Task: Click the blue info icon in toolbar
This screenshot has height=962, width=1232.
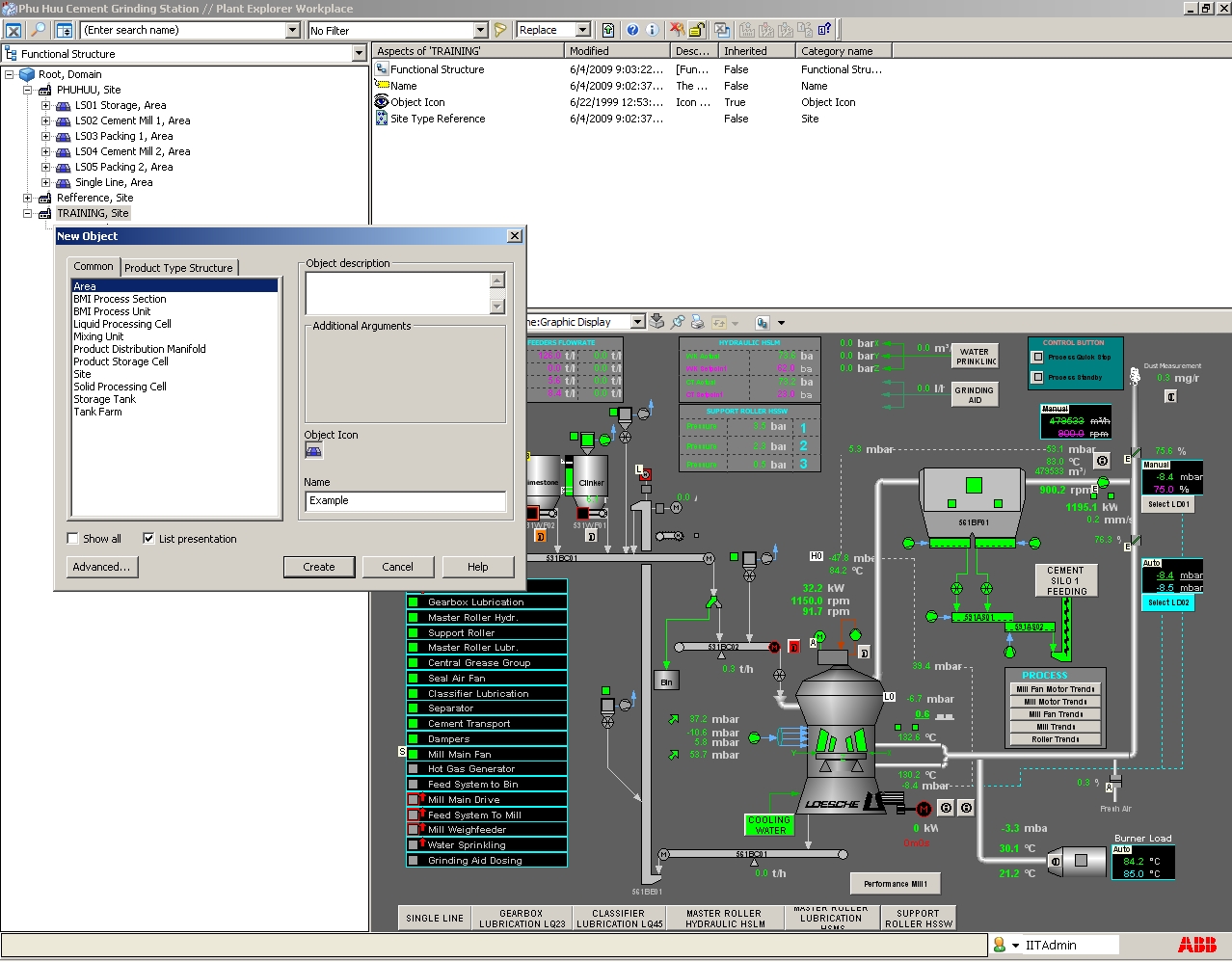Action: pos(652,30)
